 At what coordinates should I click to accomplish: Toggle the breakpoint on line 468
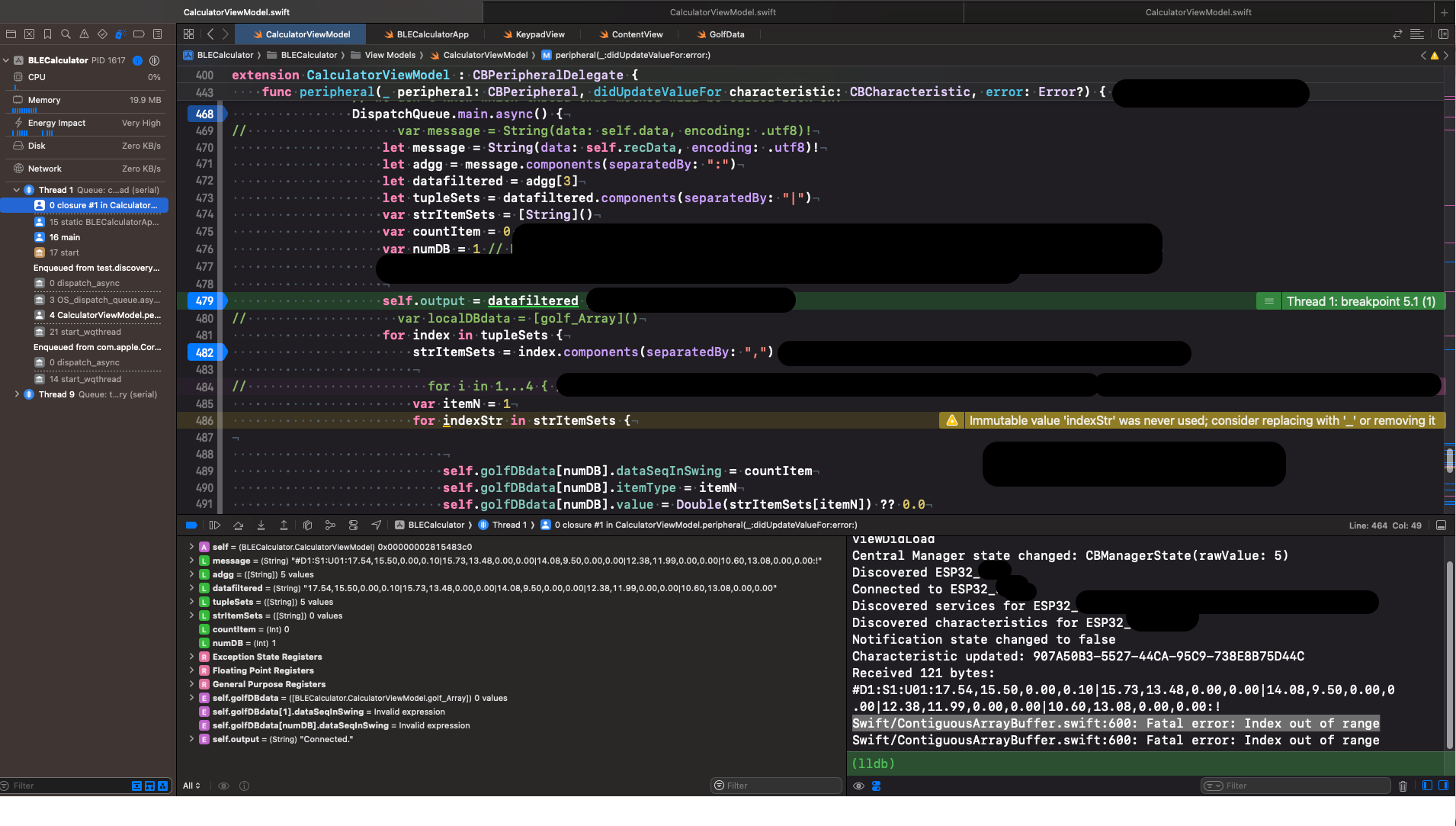pos(204,114)
